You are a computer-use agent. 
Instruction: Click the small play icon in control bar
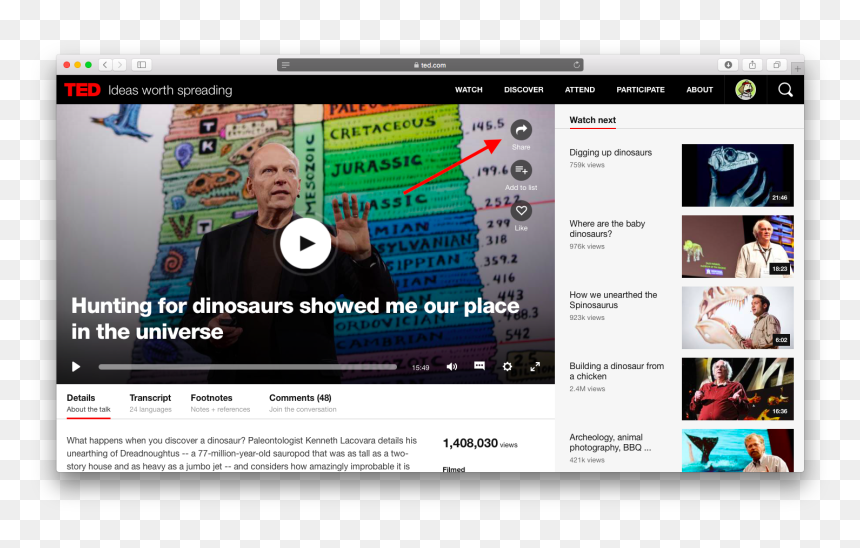coord(76,366)
